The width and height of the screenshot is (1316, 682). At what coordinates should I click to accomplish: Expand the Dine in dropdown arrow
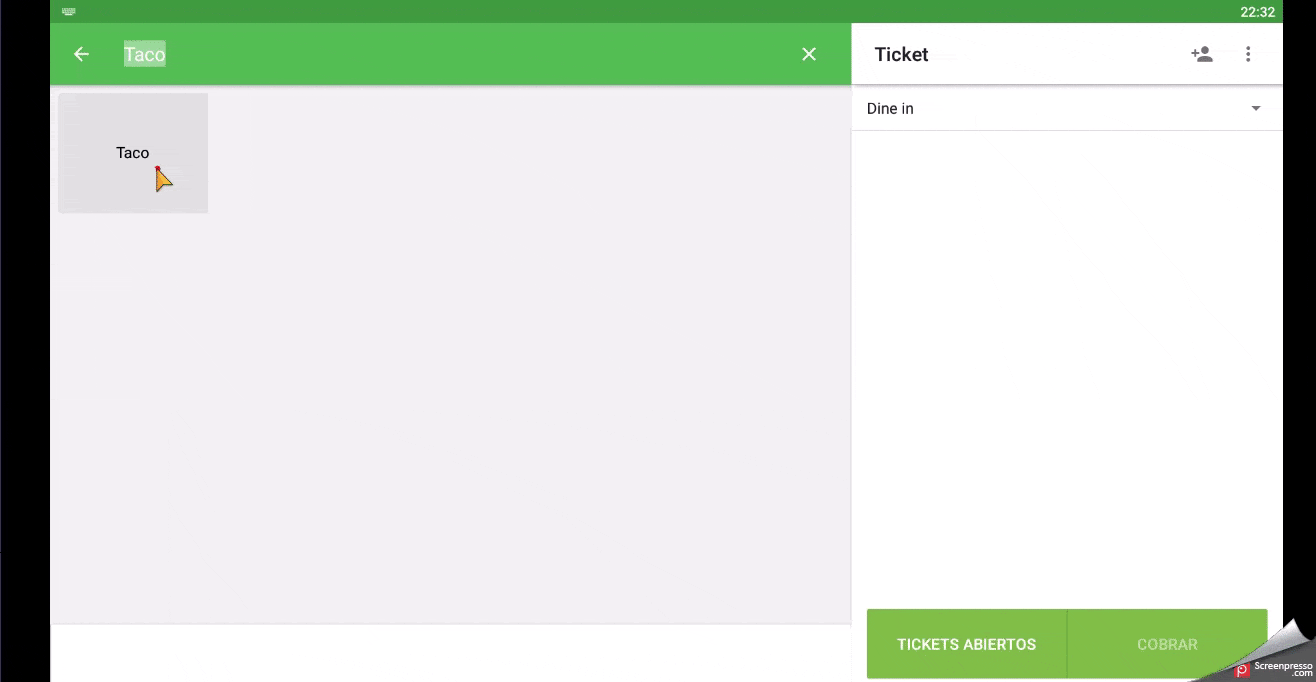[1256, 108]
